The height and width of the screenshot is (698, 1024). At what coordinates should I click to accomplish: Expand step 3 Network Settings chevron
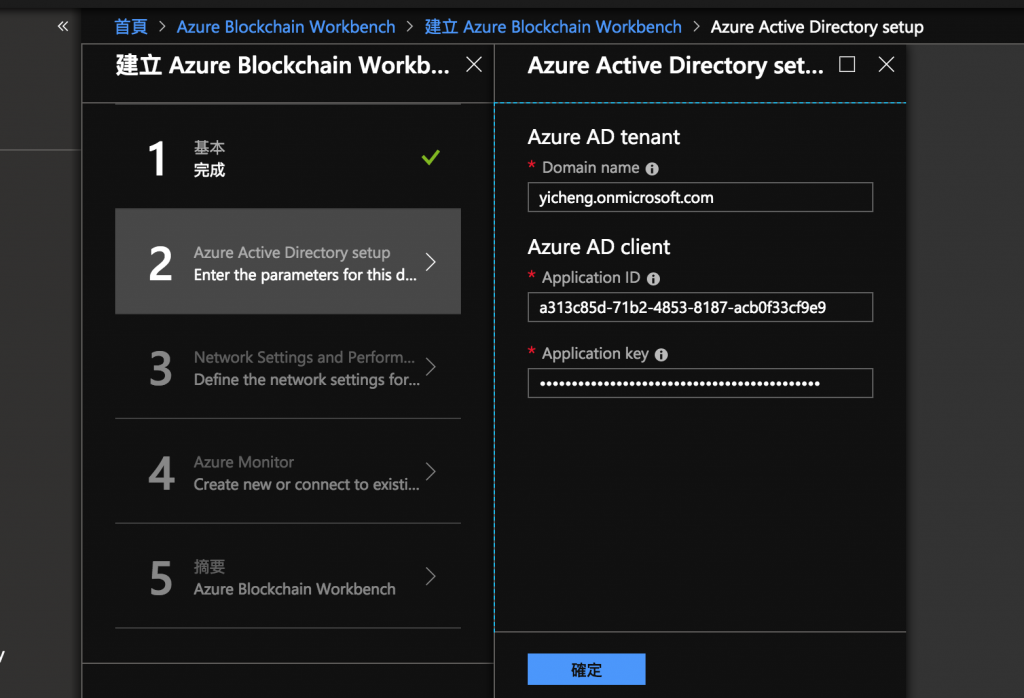(430, 367)
